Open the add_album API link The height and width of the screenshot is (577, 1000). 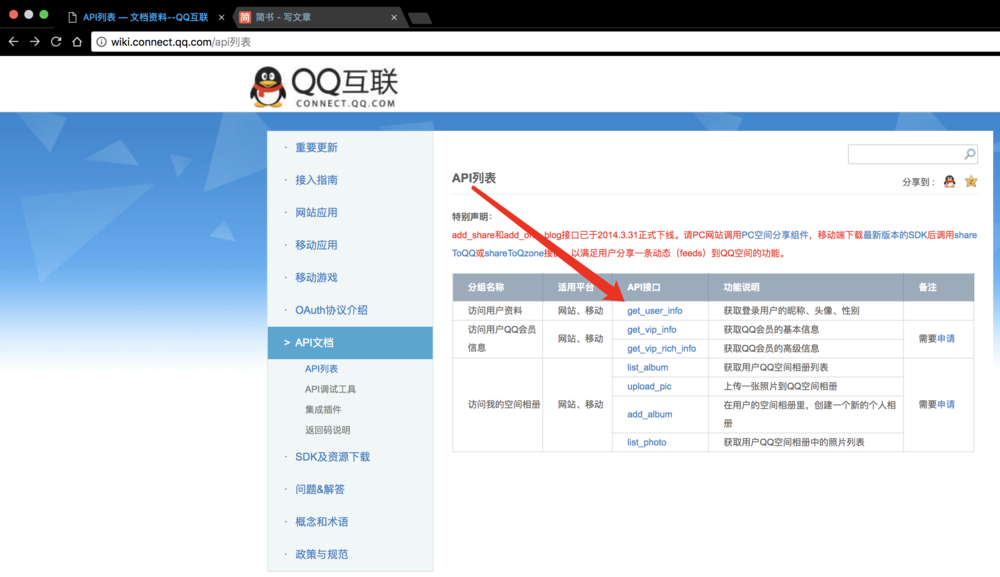[x=649, y=414]
